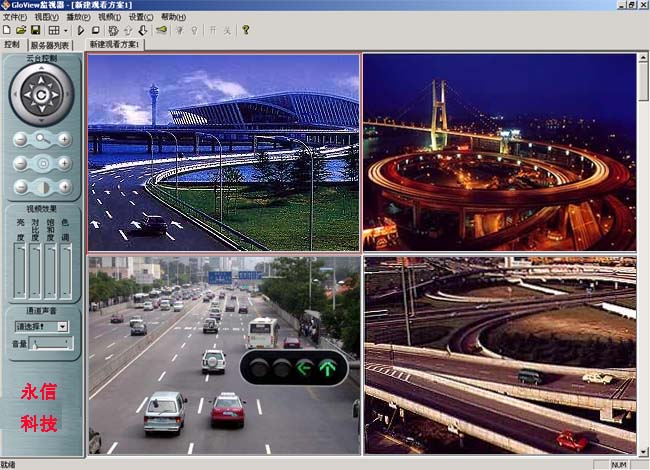Select the traffic light highway camera view
This screenshot has width=650, height=470.
pos(223,355)
